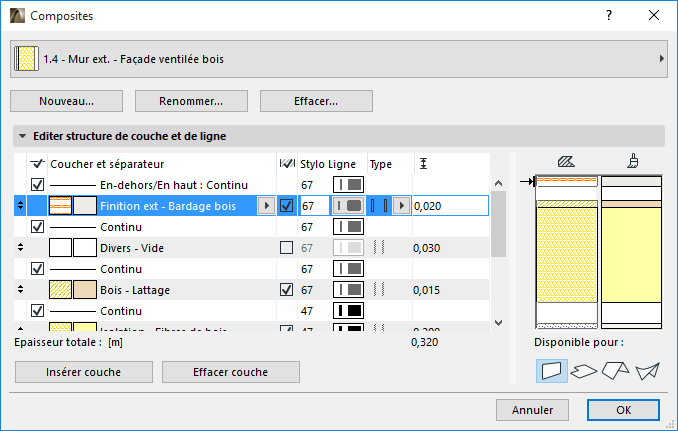The image size is (678, 431).
Task: Open the composite selector dropdown at top
Action: click(x=338, y=59)
